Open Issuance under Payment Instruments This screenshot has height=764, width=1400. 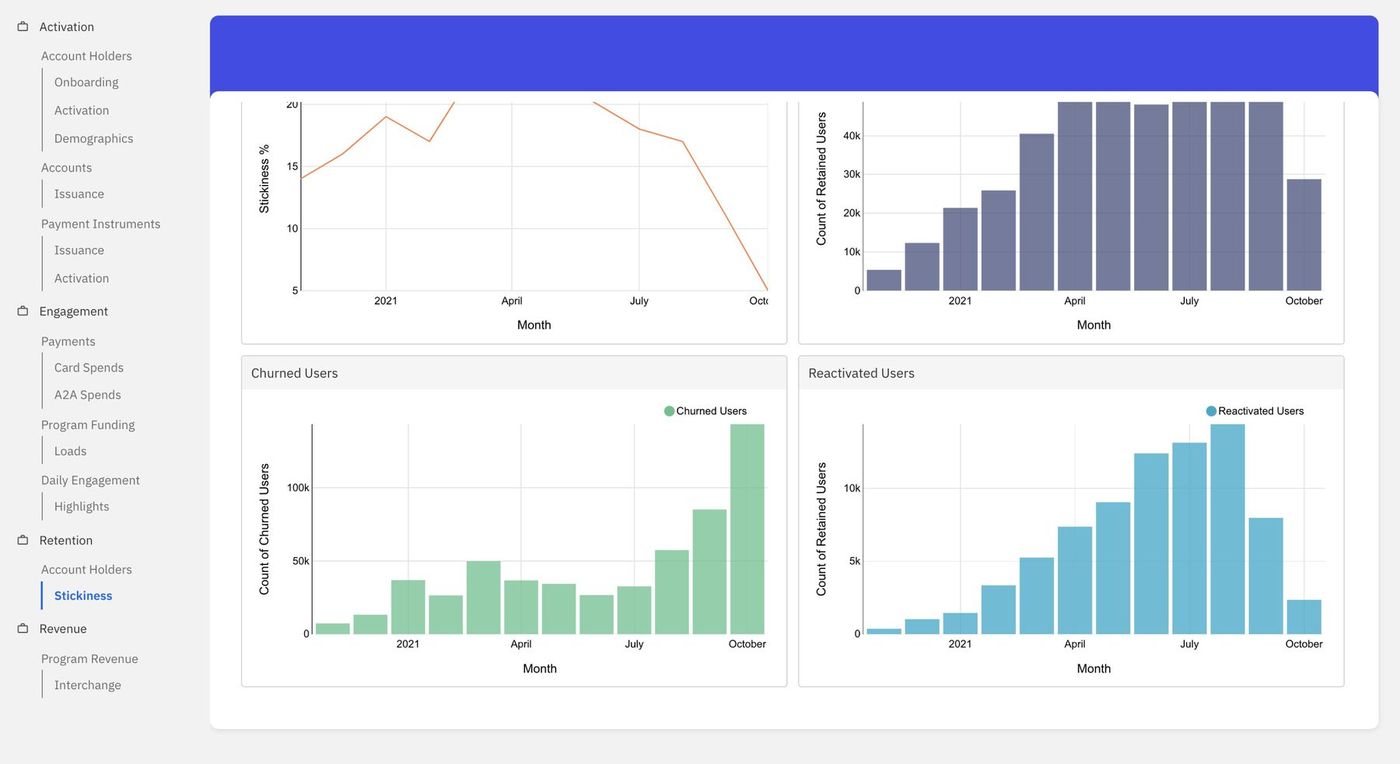[x=79, y=250]
